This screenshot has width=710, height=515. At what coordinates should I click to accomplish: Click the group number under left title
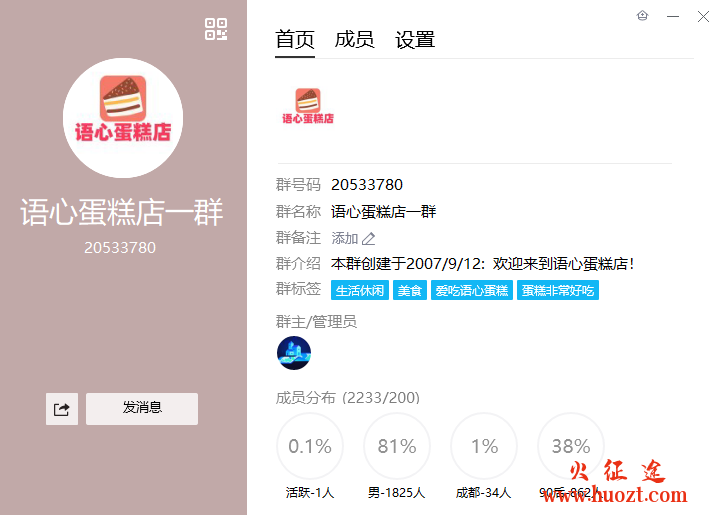coord(120,248)
